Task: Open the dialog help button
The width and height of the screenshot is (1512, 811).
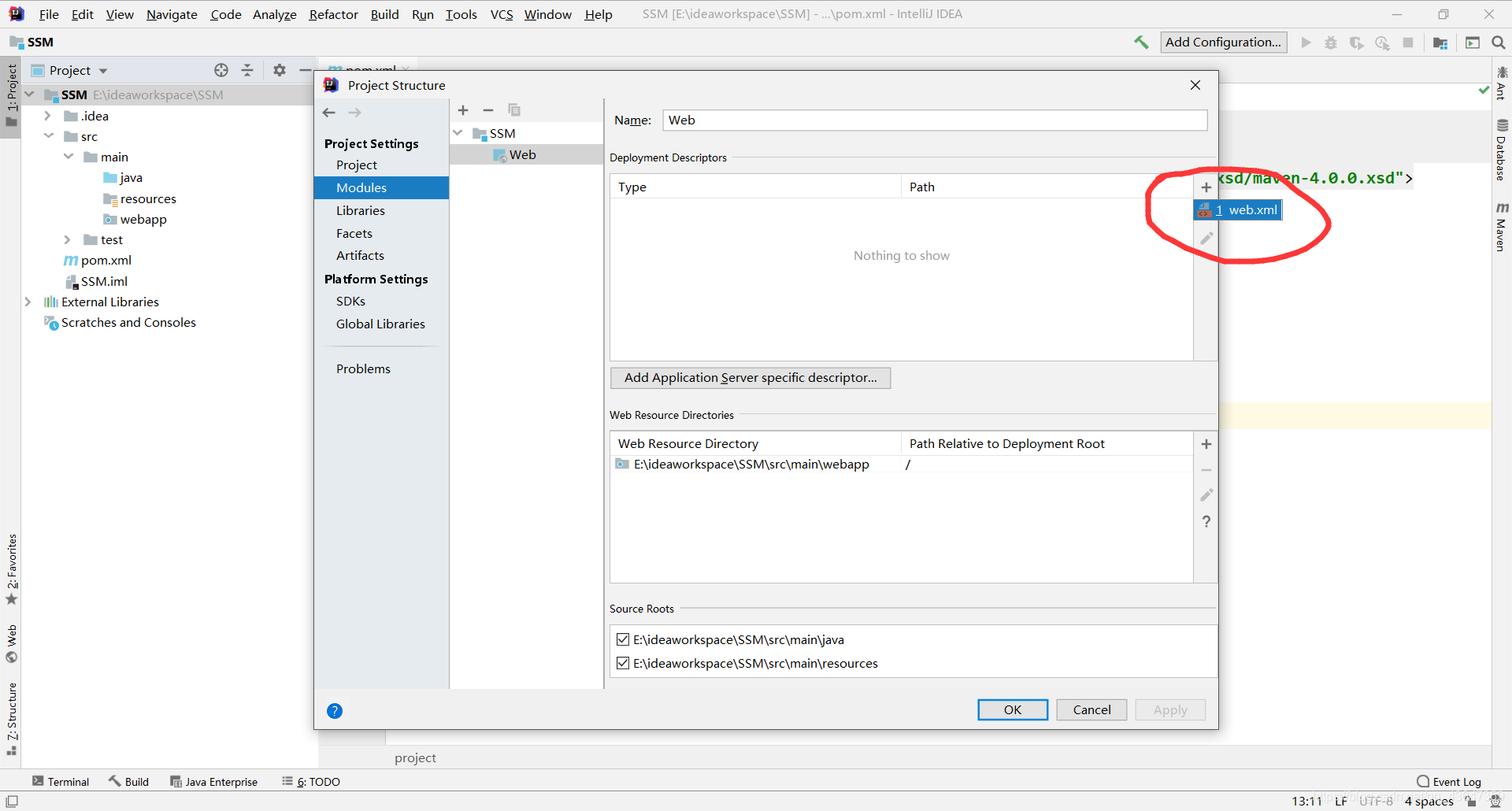Action: [335, 711]
